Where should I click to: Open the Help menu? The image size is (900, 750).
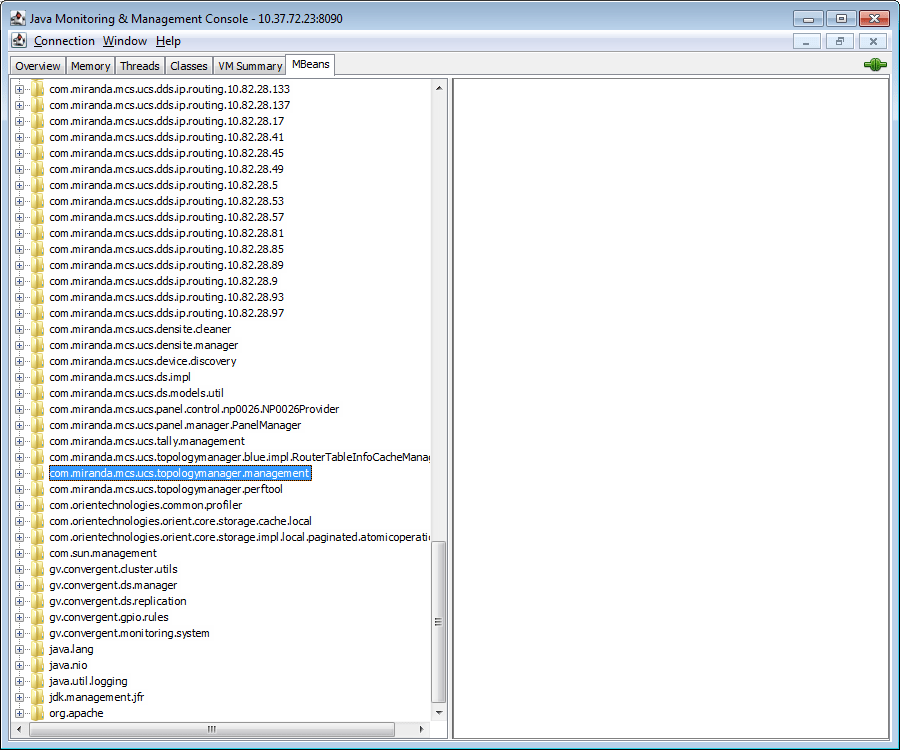[168, 41]
